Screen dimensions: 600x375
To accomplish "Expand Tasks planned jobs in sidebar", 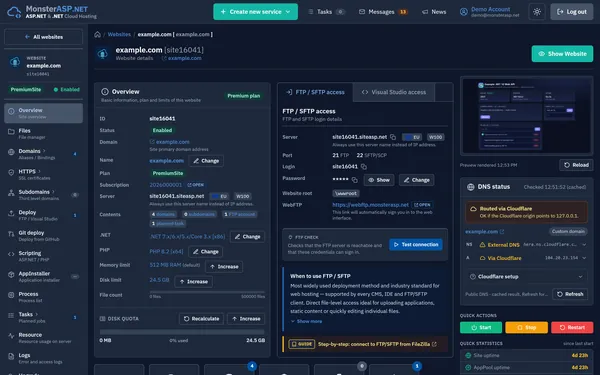I will click(43, 317).
